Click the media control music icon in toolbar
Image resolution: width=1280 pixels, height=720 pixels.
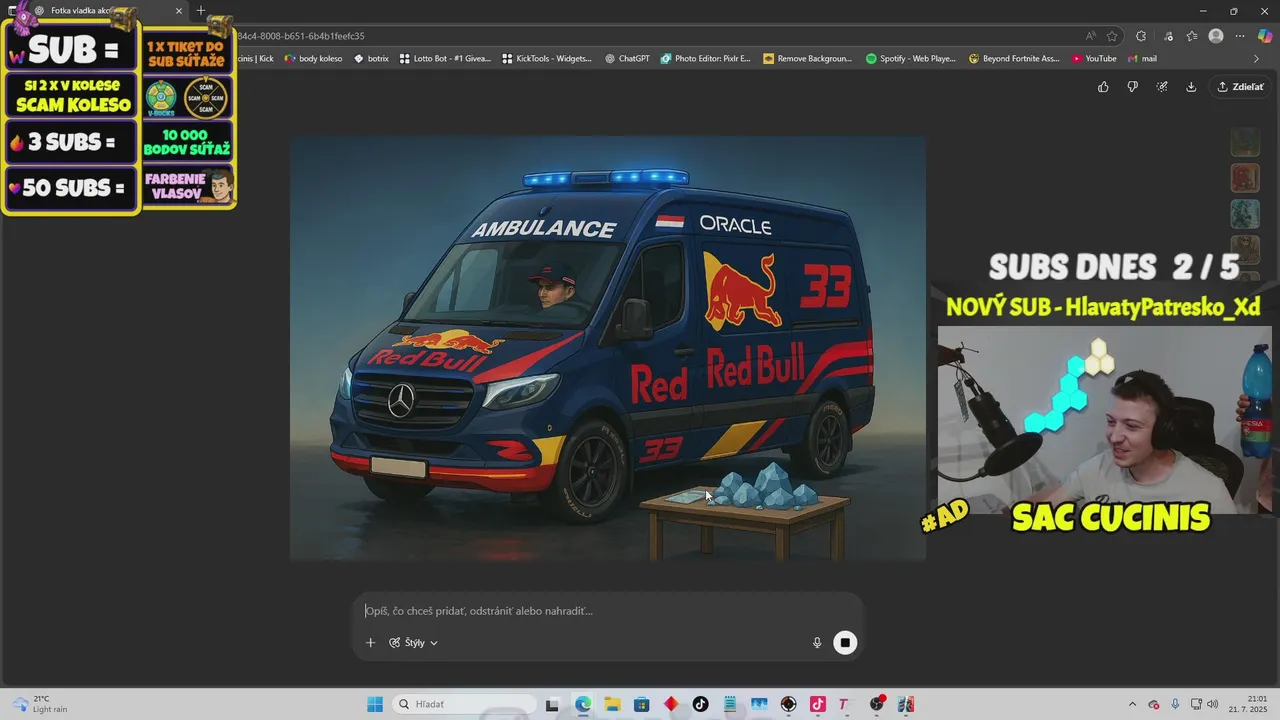pos(1167,36)
